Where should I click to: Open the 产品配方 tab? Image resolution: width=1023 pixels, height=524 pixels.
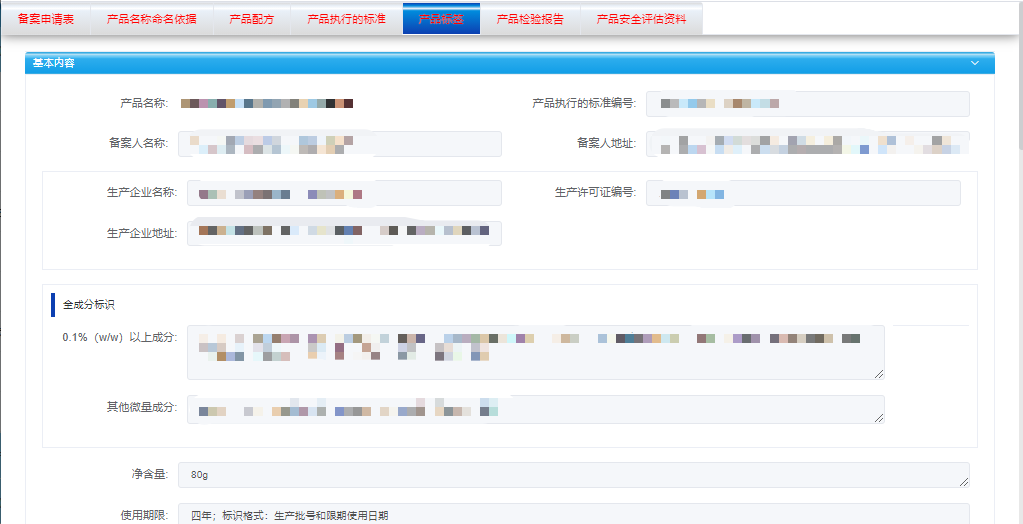(251, 19)
